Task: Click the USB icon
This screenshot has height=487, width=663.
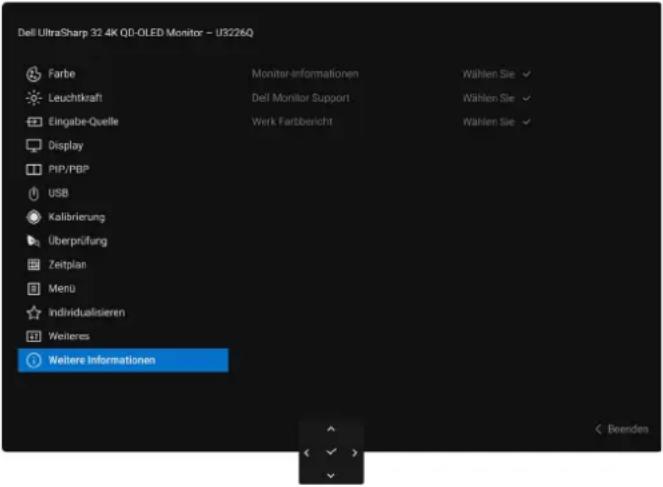Action: (x=33, y=194)
